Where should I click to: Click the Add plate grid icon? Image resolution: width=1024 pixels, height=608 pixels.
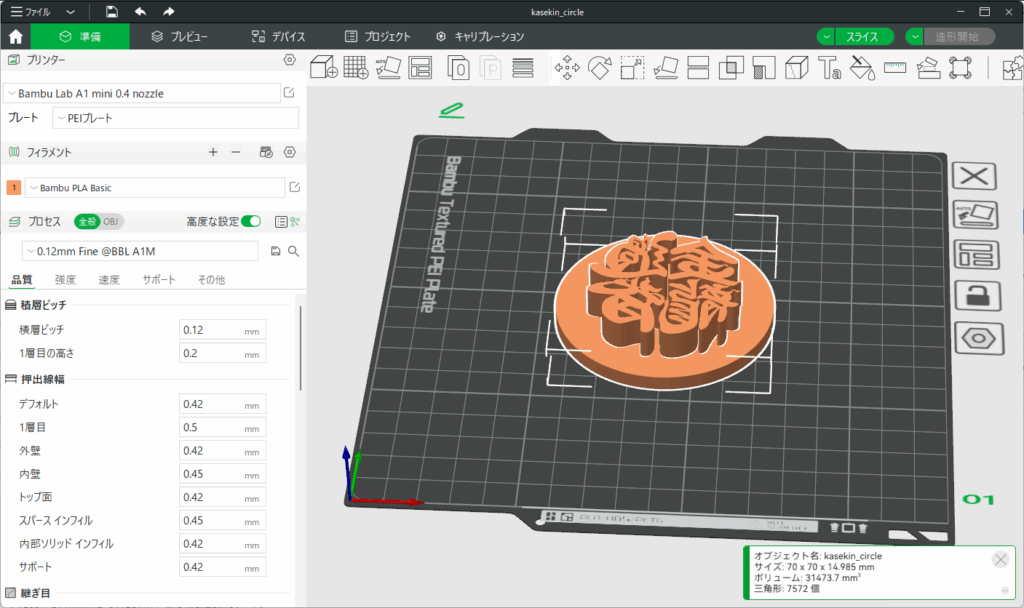(356, 67)
